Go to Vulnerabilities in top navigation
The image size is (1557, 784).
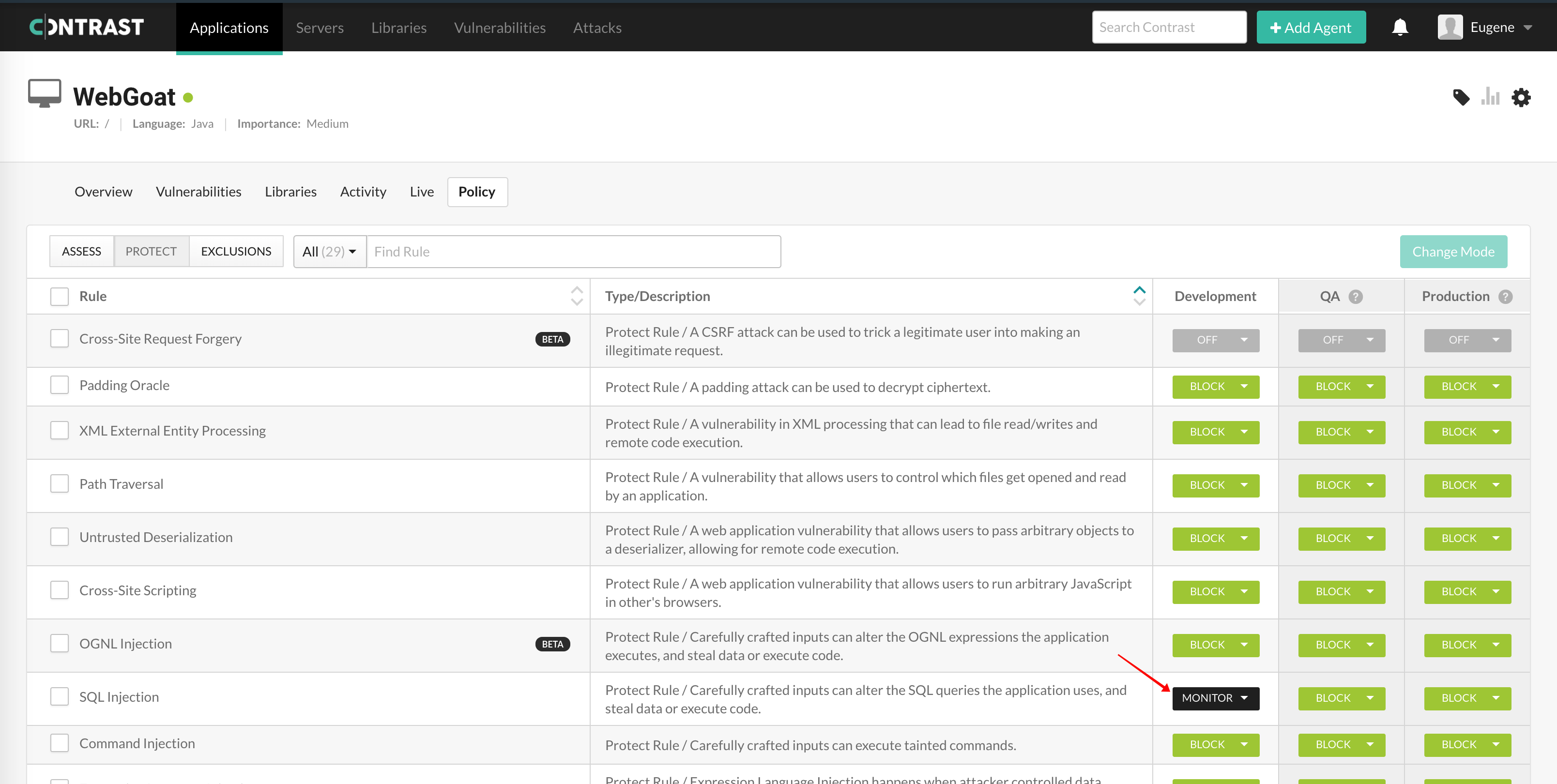(x=500, y=28)
